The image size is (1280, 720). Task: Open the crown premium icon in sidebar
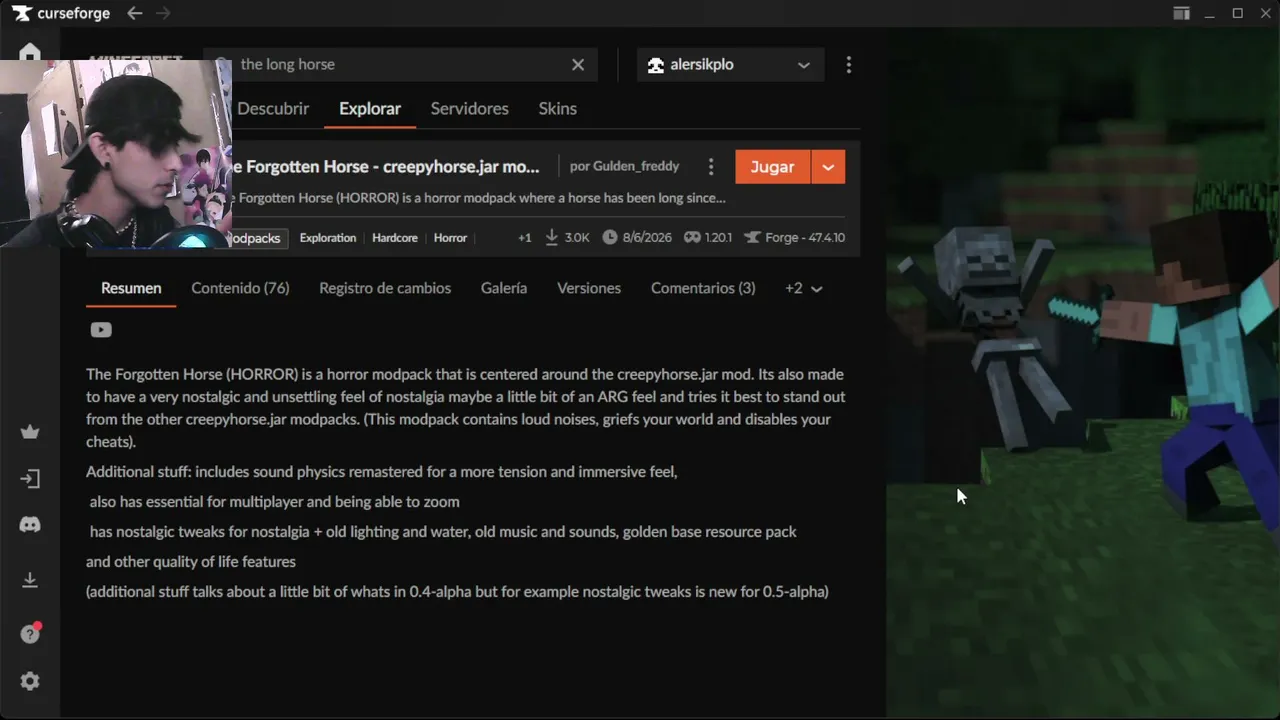[30, 432]
